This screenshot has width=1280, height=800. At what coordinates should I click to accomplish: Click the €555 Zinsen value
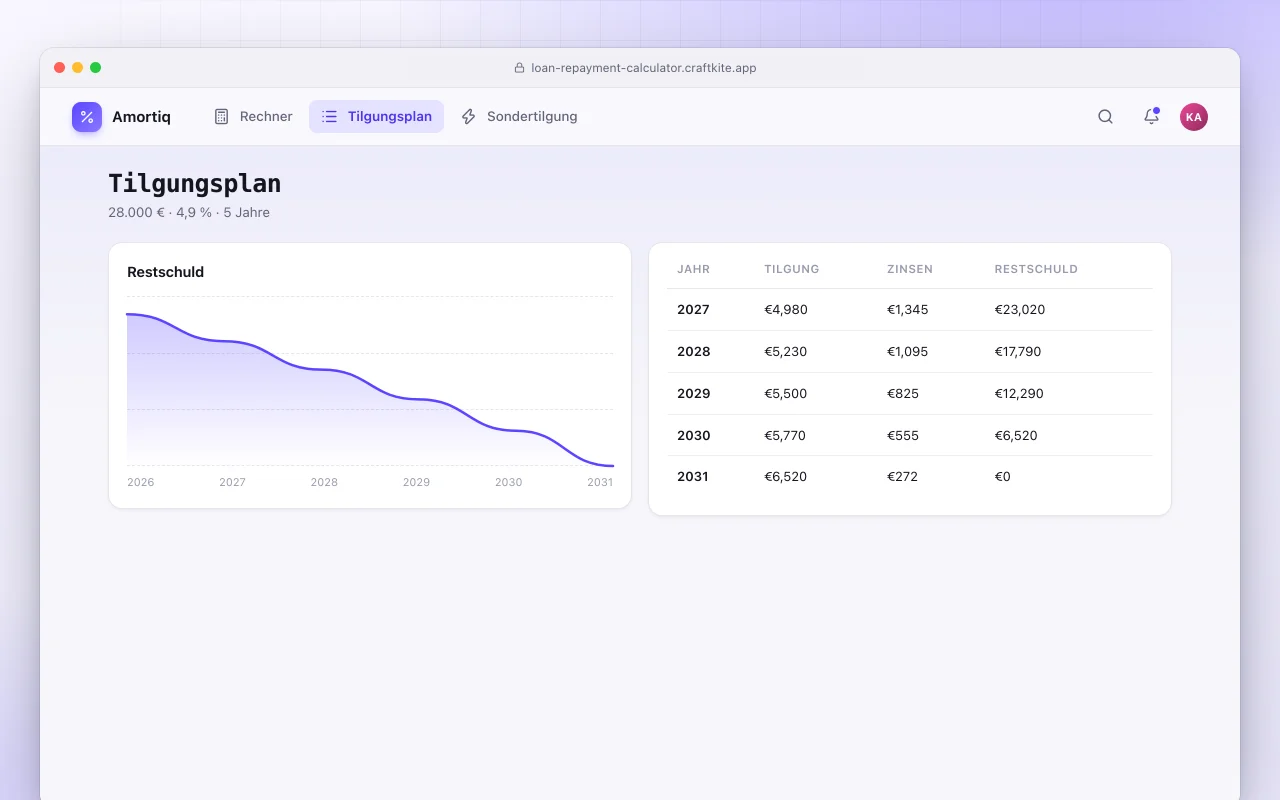click(903, 436)
